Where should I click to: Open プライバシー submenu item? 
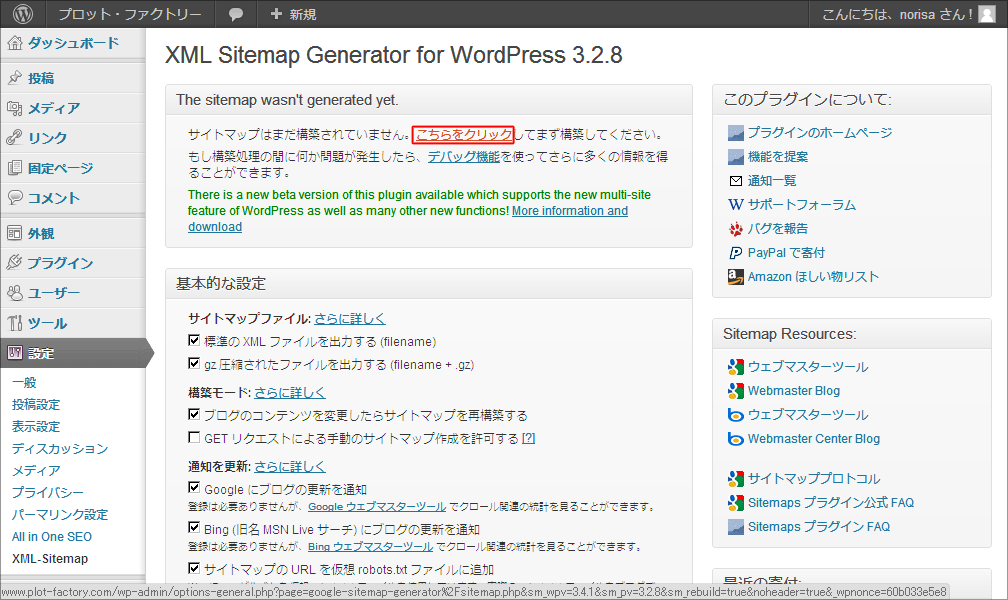tap(48, 493)
